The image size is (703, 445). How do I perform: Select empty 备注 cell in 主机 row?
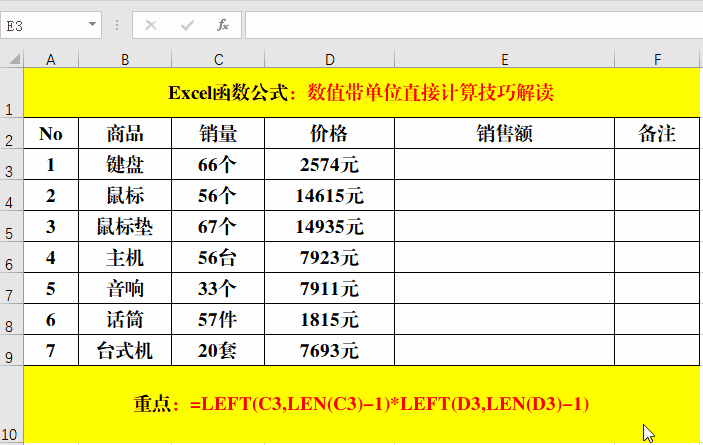pos(657,257)
